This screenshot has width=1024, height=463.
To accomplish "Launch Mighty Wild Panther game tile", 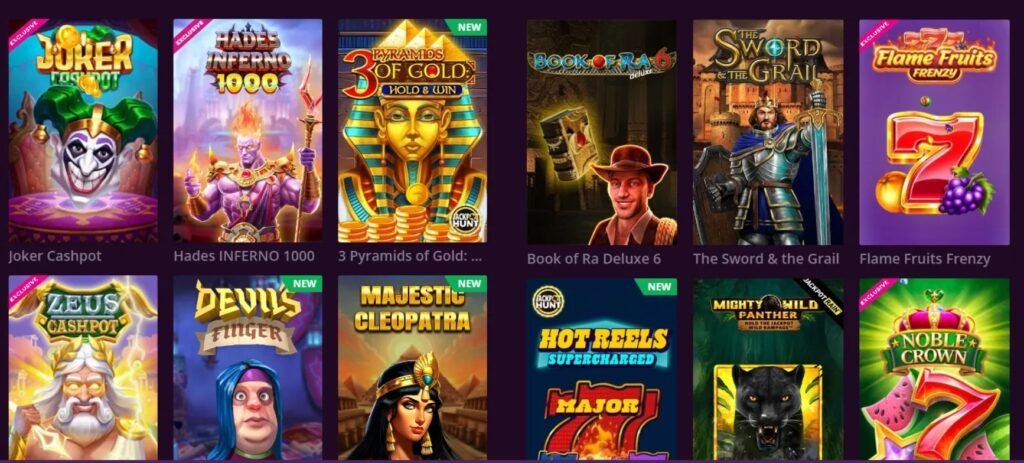I will click(x=768, y=369).
